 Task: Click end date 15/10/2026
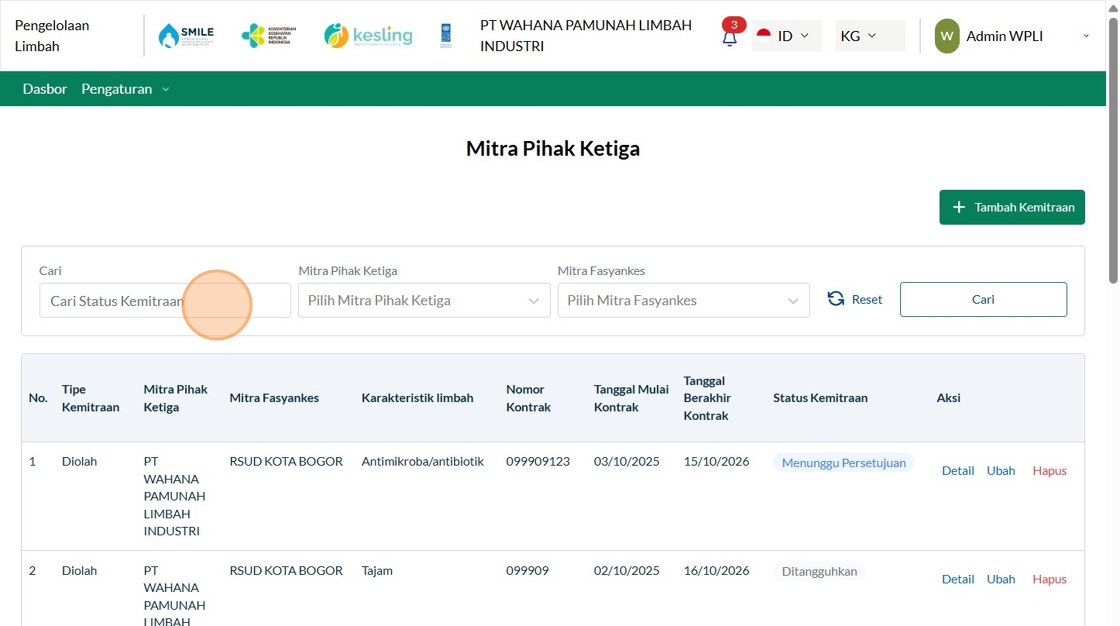[x=716, y=461]
